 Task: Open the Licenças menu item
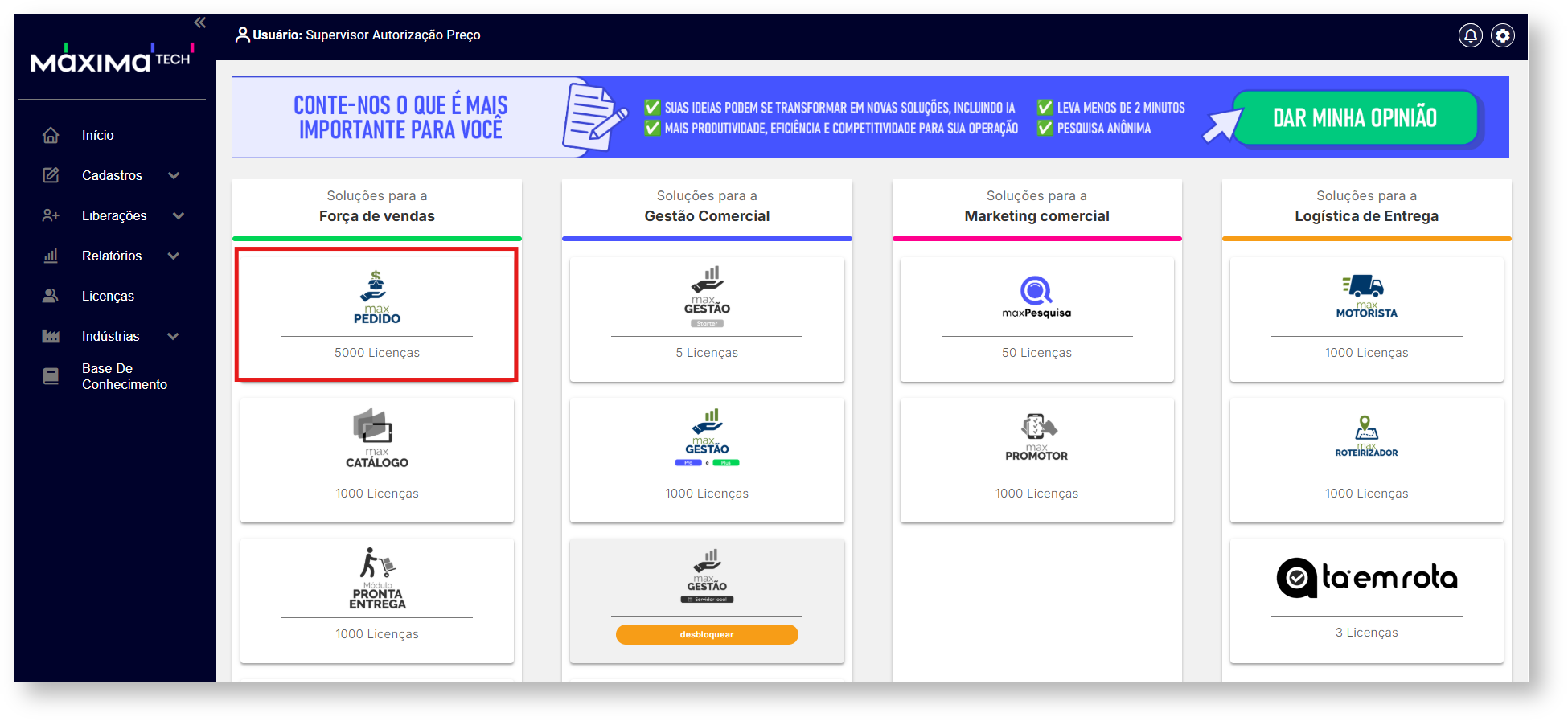(x=108, y=296)
